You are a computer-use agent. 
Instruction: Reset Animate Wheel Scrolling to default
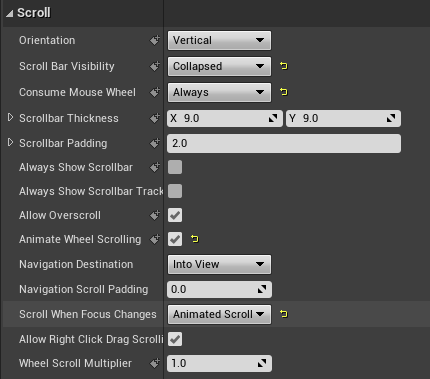195,239
